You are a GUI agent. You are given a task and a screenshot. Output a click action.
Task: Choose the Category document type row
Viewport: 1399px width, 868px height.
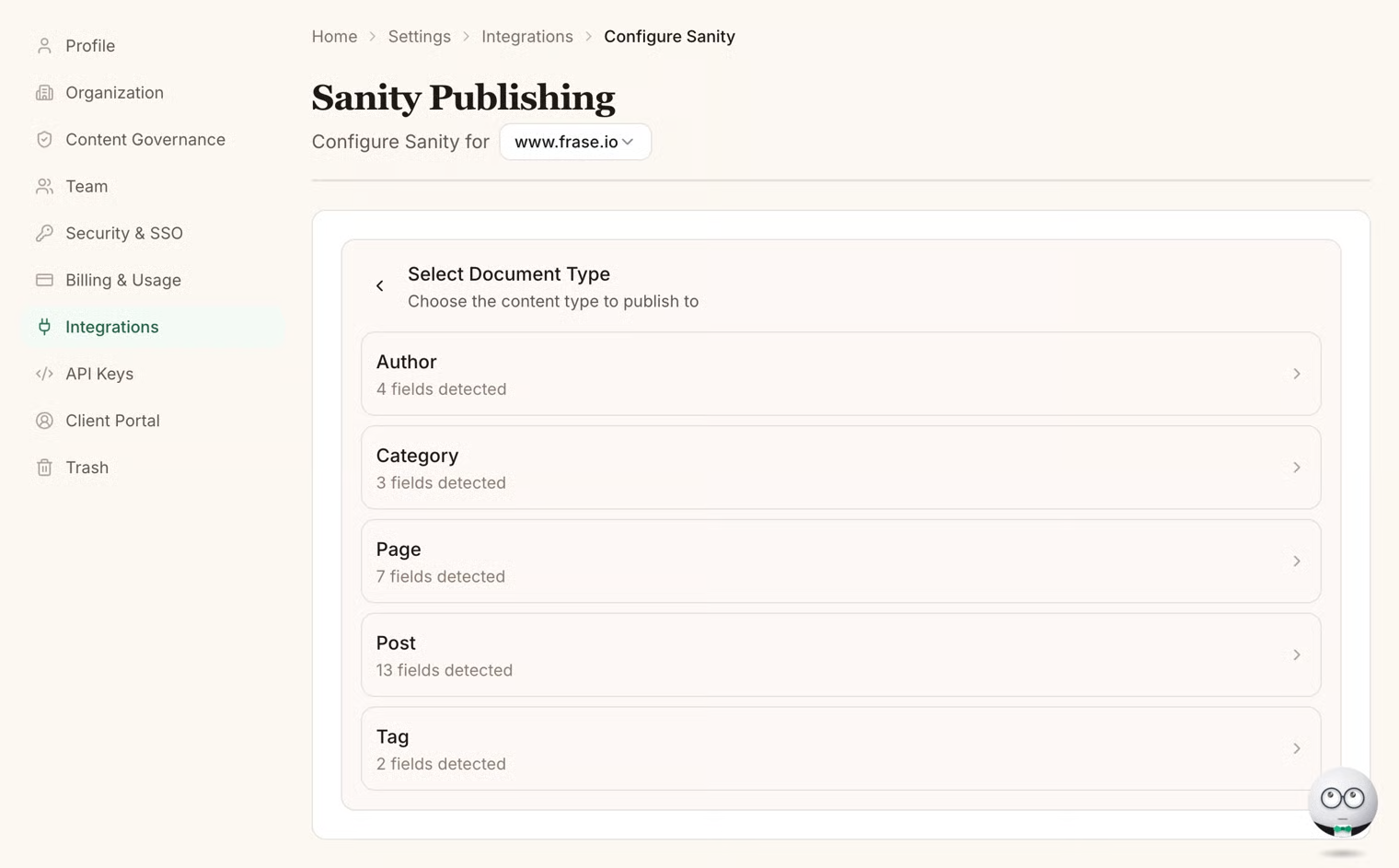(840, 468)
